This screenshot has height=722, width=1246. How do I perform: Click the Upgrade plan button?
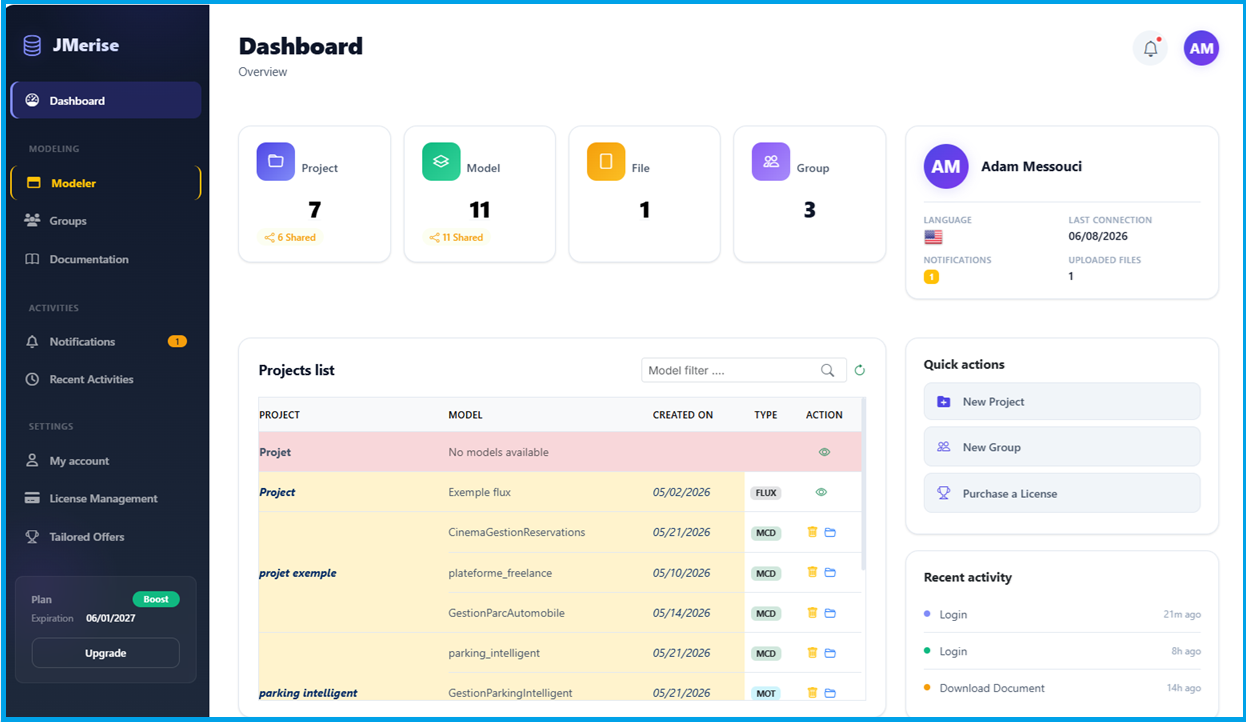click(106, 653)
